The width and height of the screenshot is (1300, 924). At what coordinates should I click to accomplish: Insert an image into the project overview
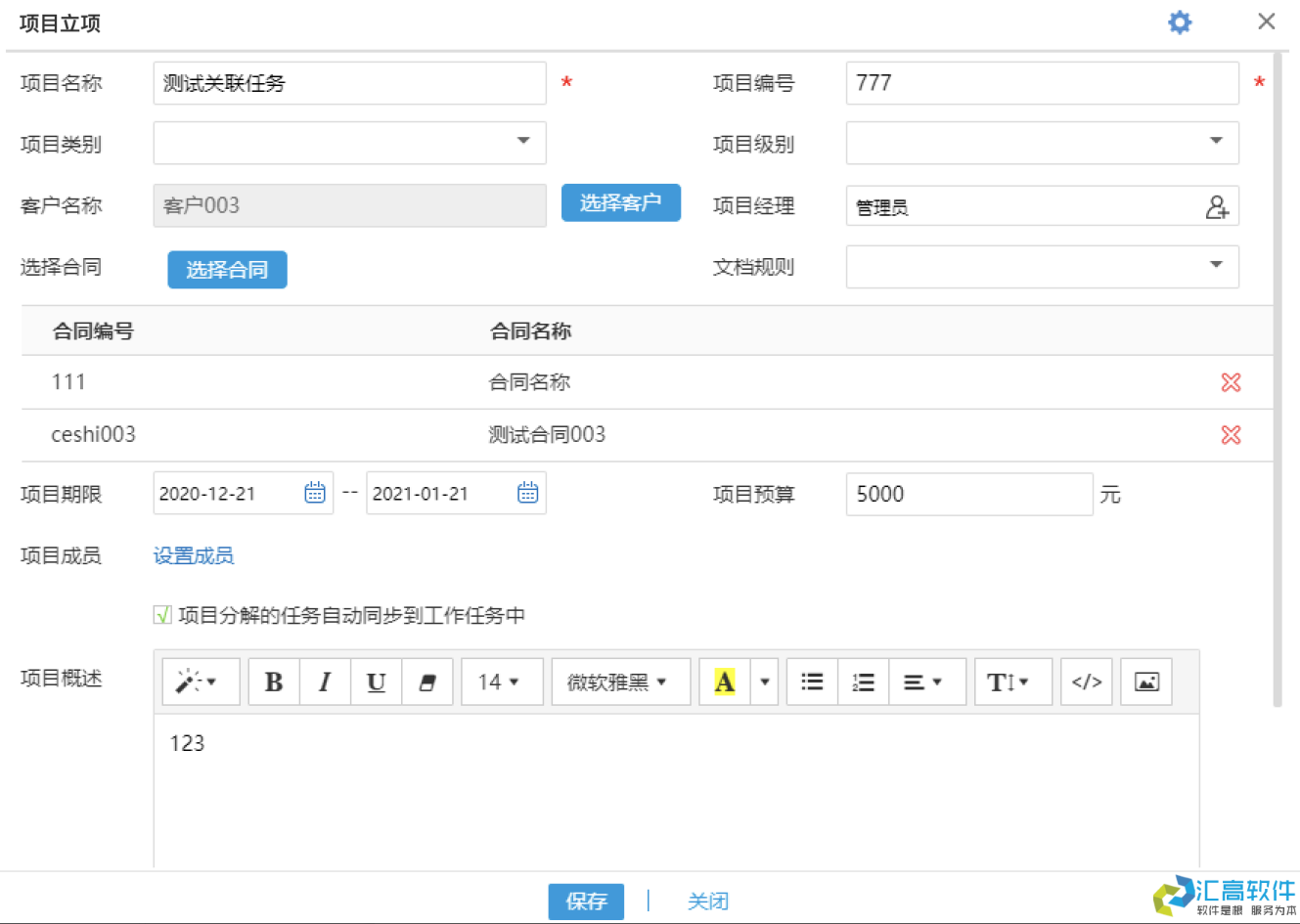1145,682
